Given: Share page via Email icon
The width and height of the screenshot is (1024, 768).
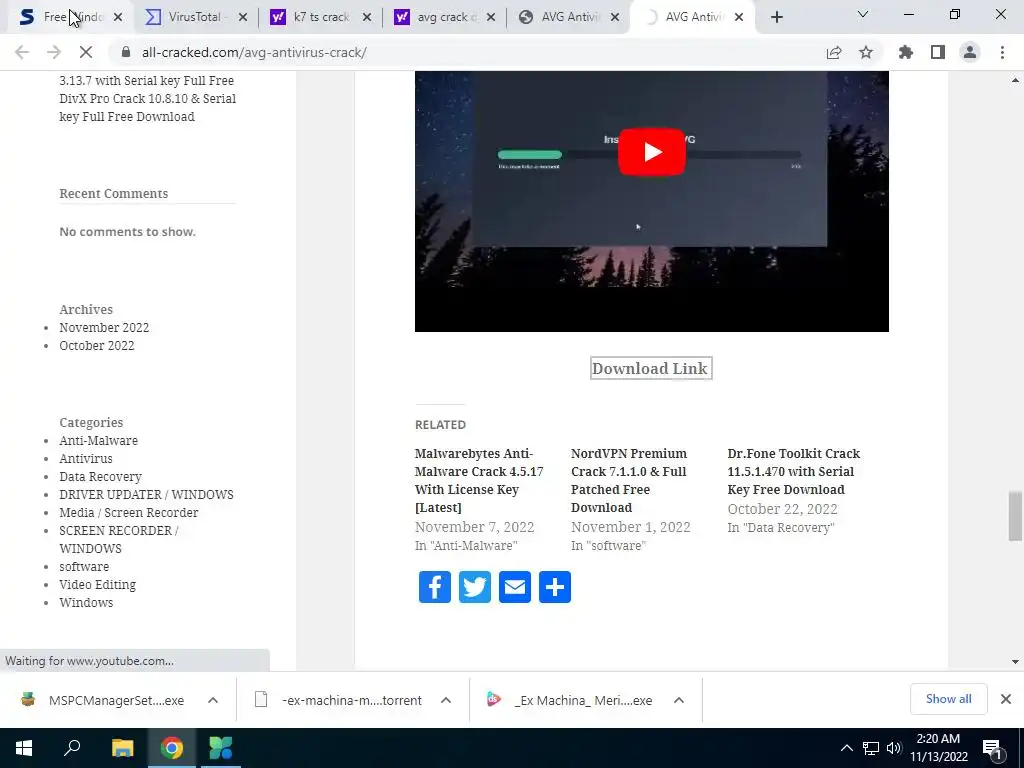Looking at the screenshot, I should click(515, 586).
